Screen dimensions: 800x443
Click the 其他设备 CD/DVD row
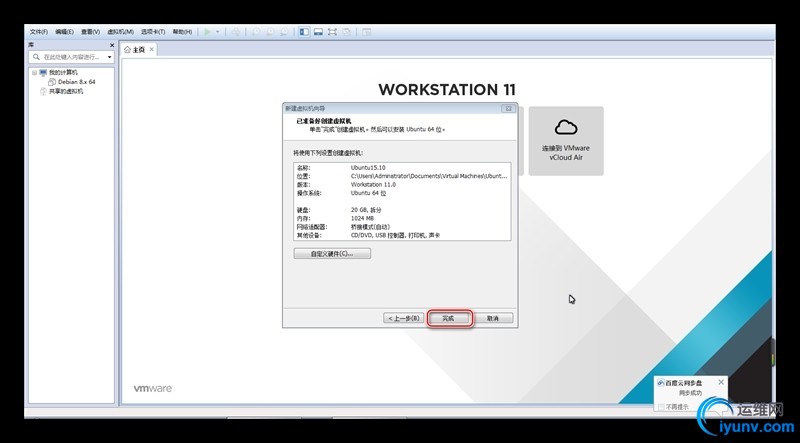pyautogui.click(x=402, y=235)
